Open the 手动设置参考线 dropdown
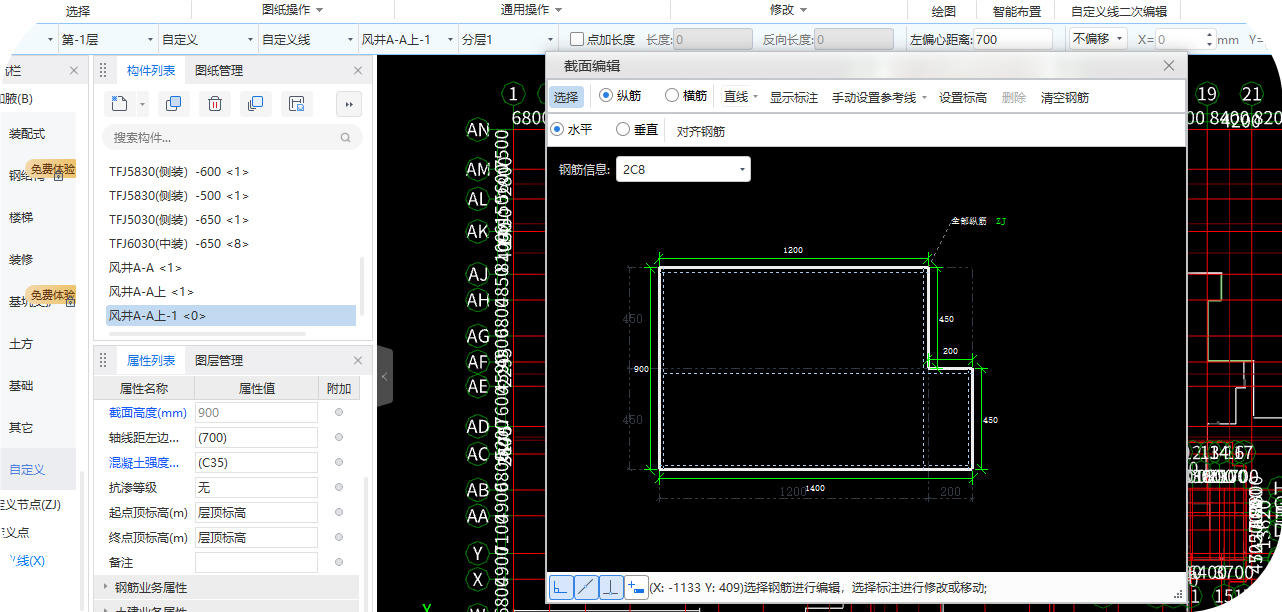This screenshot has height=612, width=1282. click(879, 97)
